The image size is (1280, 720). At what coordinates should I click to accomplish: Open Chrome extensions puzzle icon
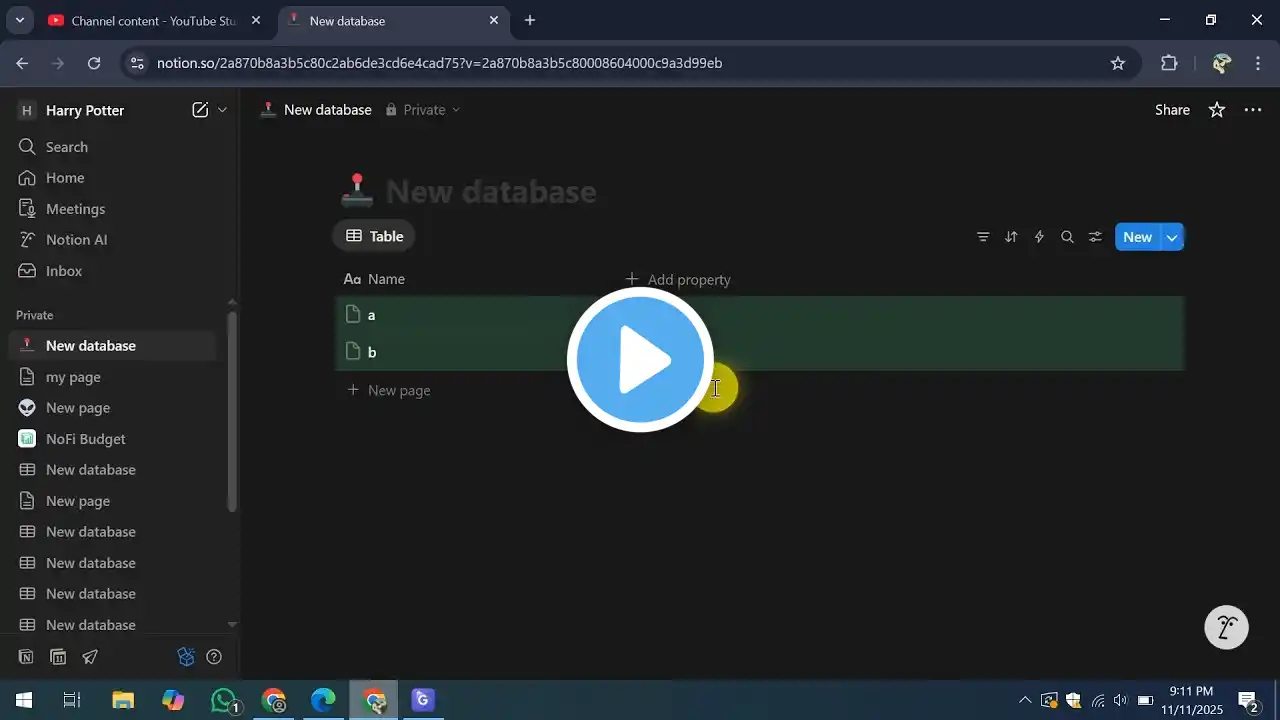1169,63
